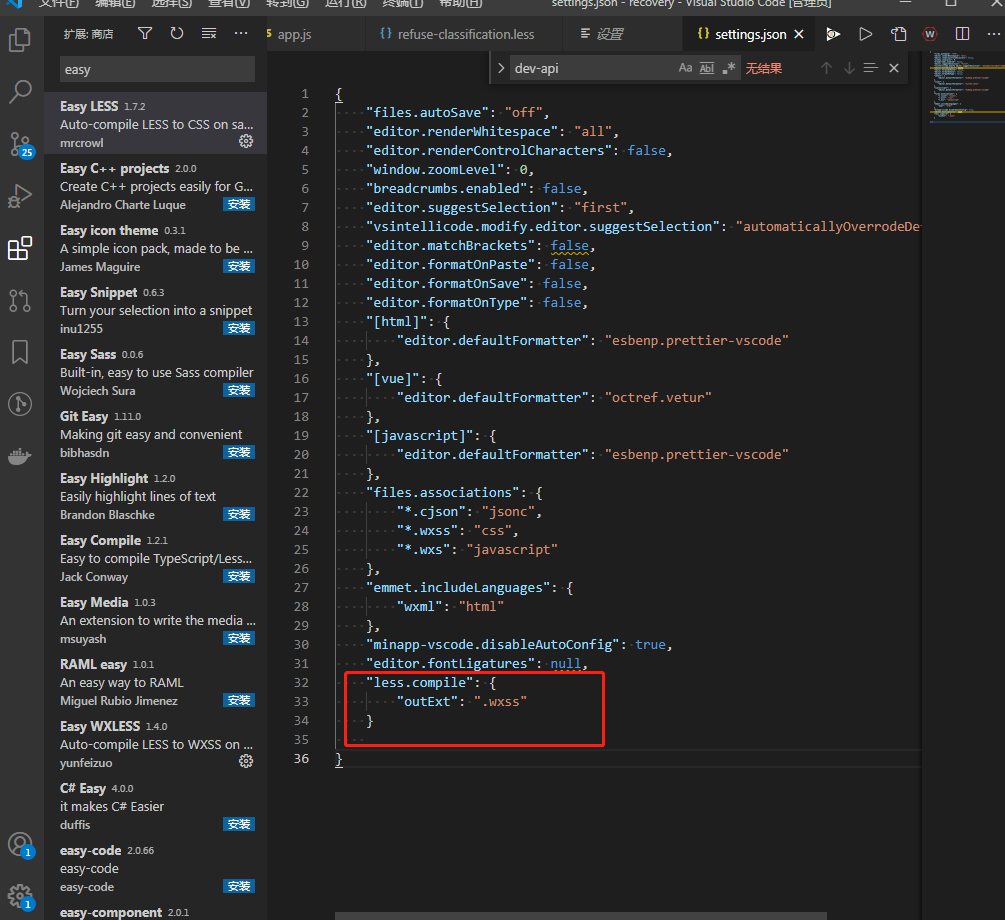The height and width of the screenshot is (920, 1005).
Task: Open the Bookmarks view in activity bar
Action: pyautogui.click(x=20, y=352)
